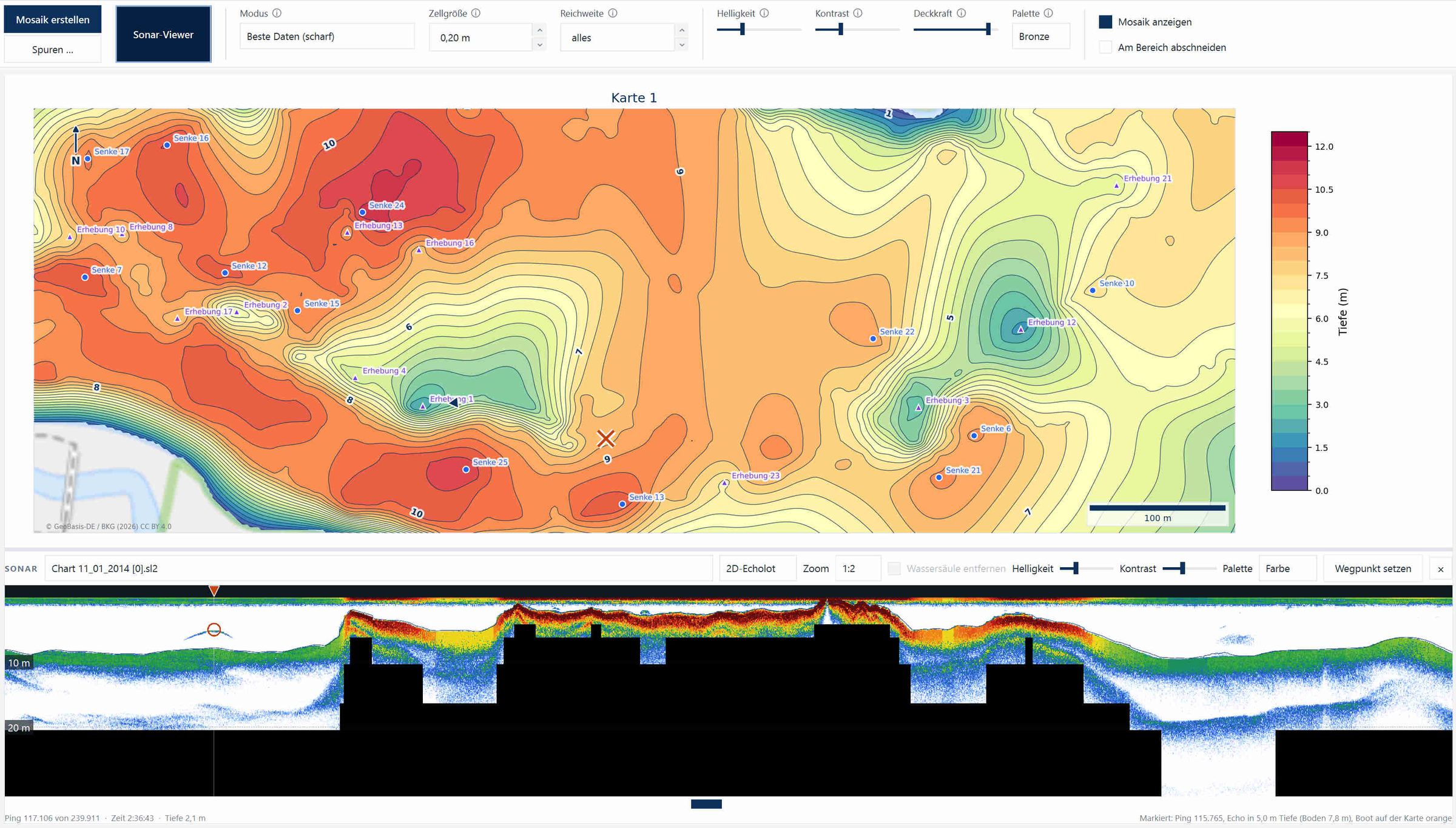
Task: Click the Helligkeit info icon in the top toolbar
Action: coord(764,13)
